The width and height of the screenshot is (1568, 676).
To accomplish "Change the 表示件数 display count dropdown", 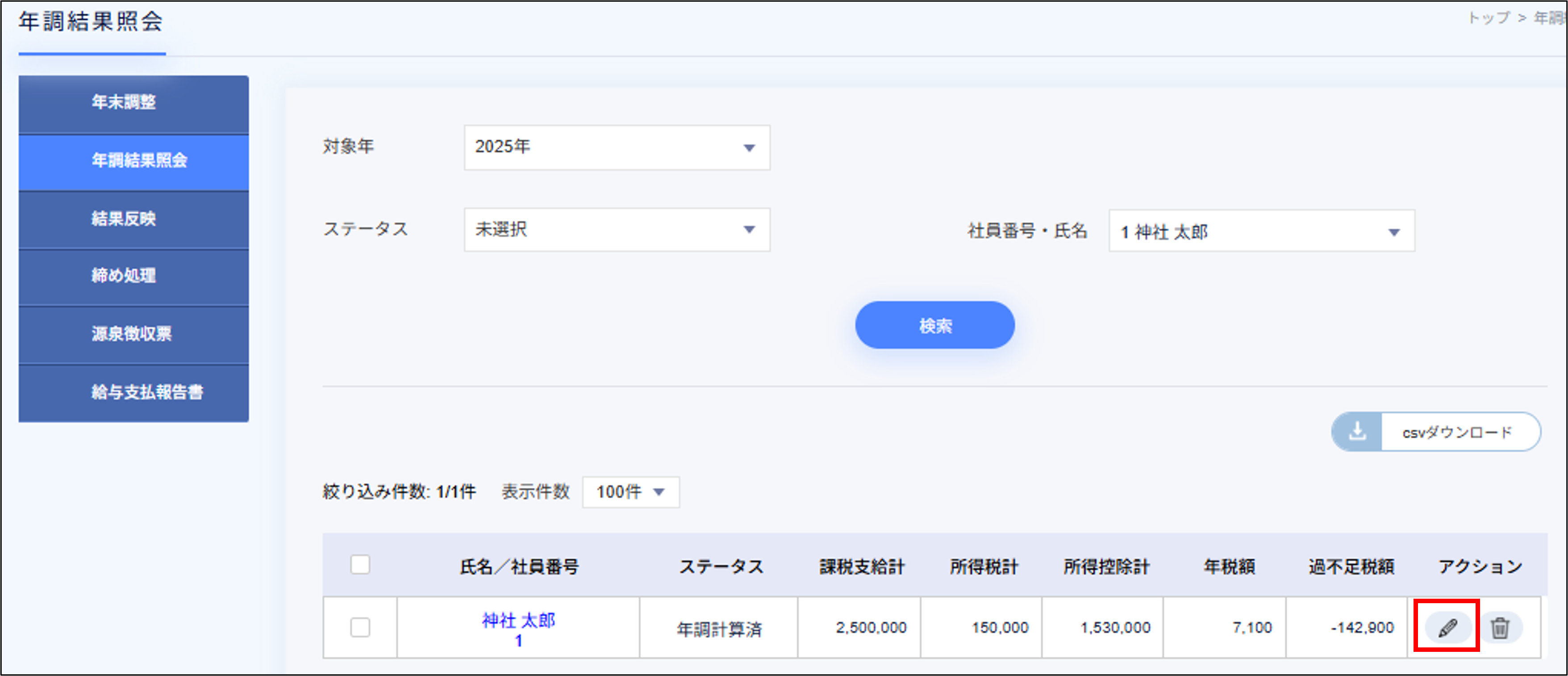I will tap(630, 492).
